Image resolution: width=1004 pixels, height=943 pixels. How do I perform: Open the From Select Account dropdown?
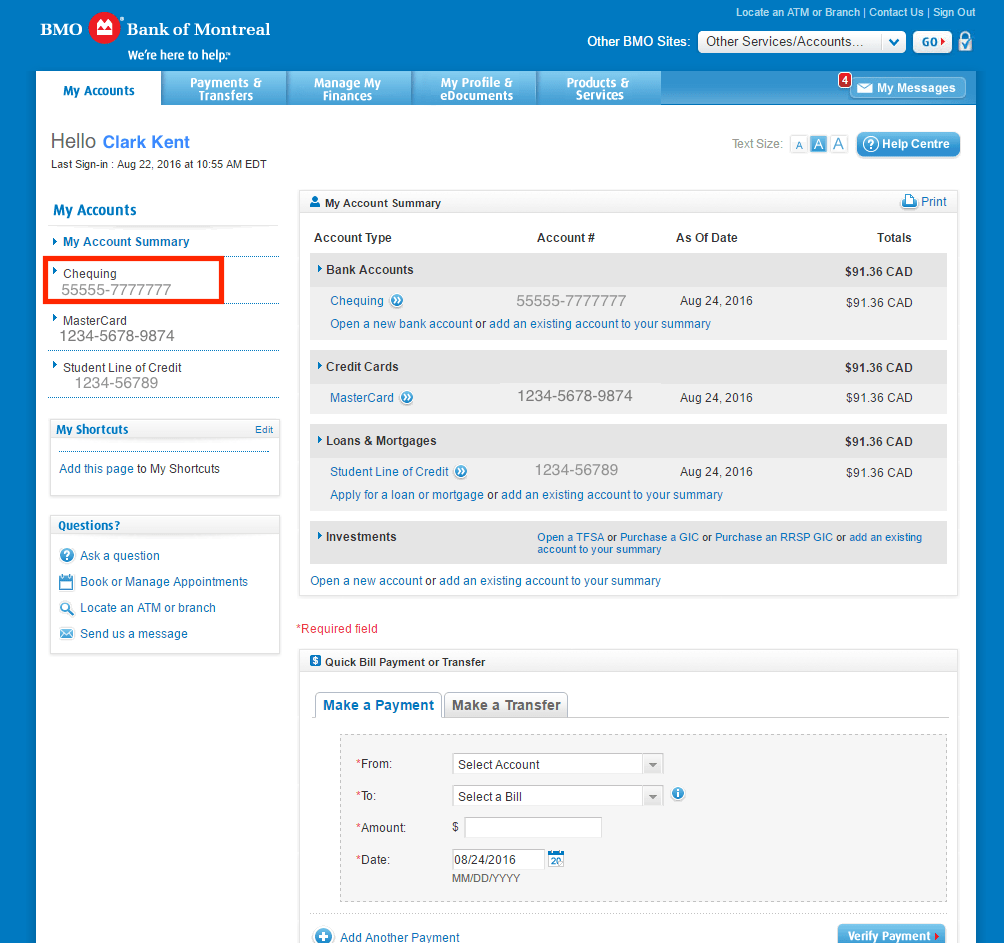tap(557, 764)
